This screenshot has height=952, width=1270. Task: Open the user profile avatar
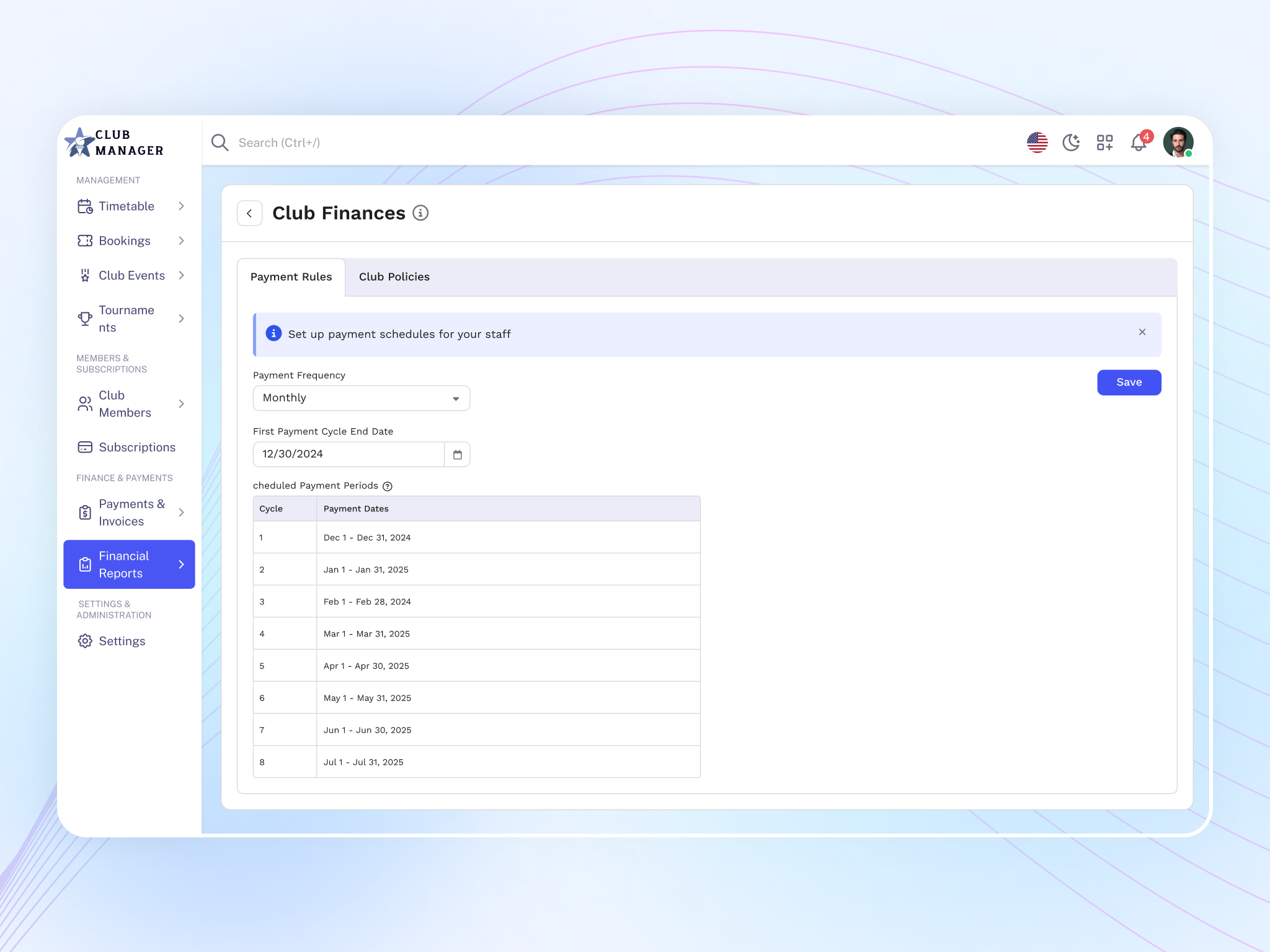pyautogui.click(x=1178, y=143)
